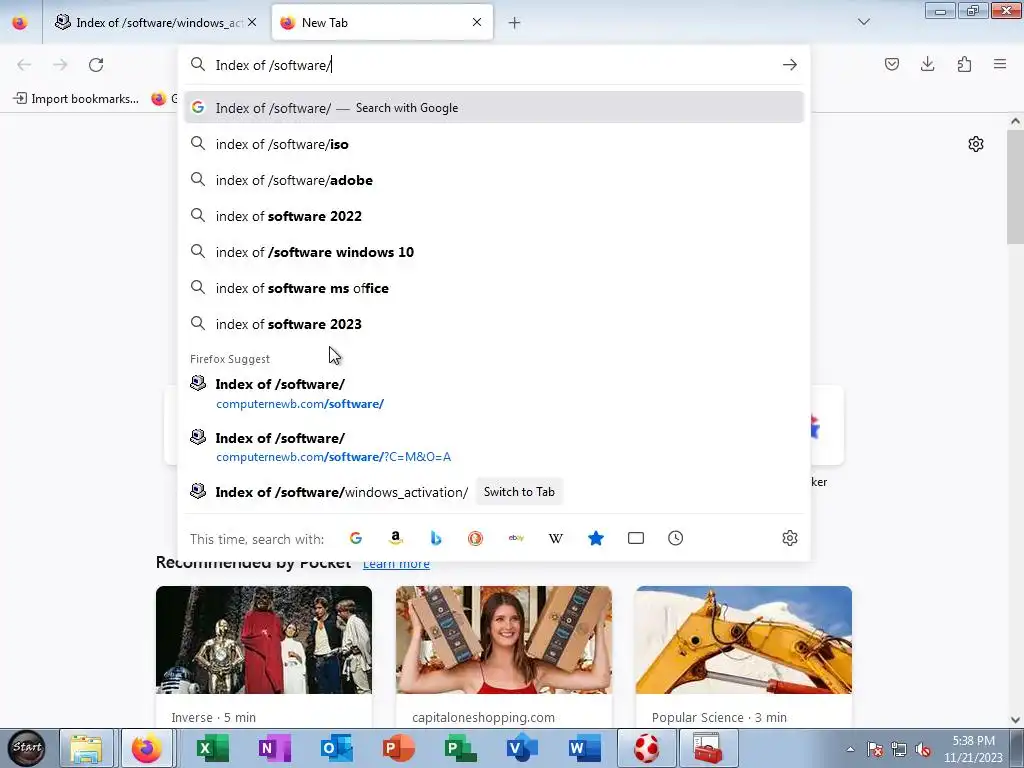
Task: Open computernewb.com/software/ history suggestion
Action: coord(494,393)
